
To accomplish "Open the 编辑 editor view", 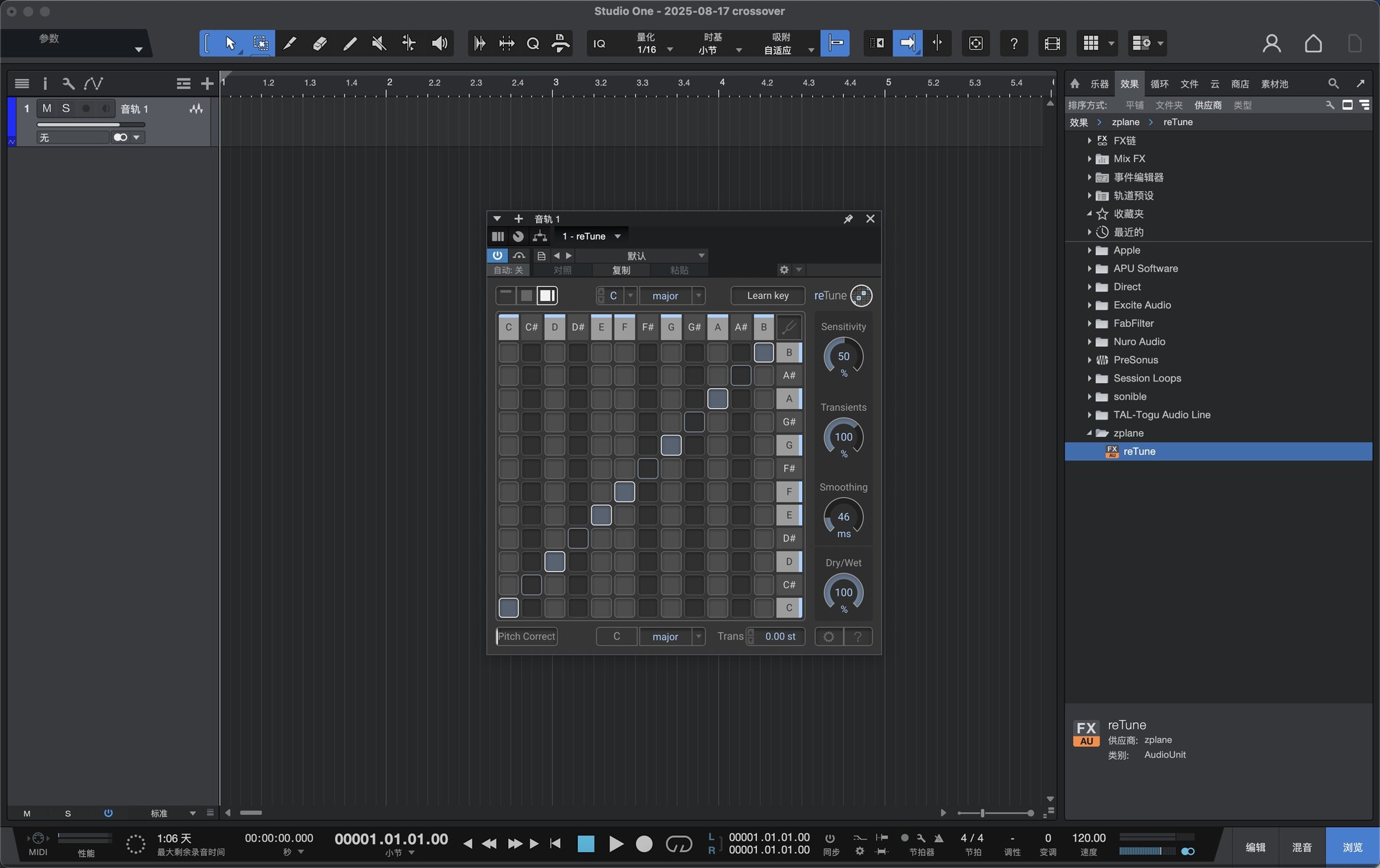I will point(1256,847).
